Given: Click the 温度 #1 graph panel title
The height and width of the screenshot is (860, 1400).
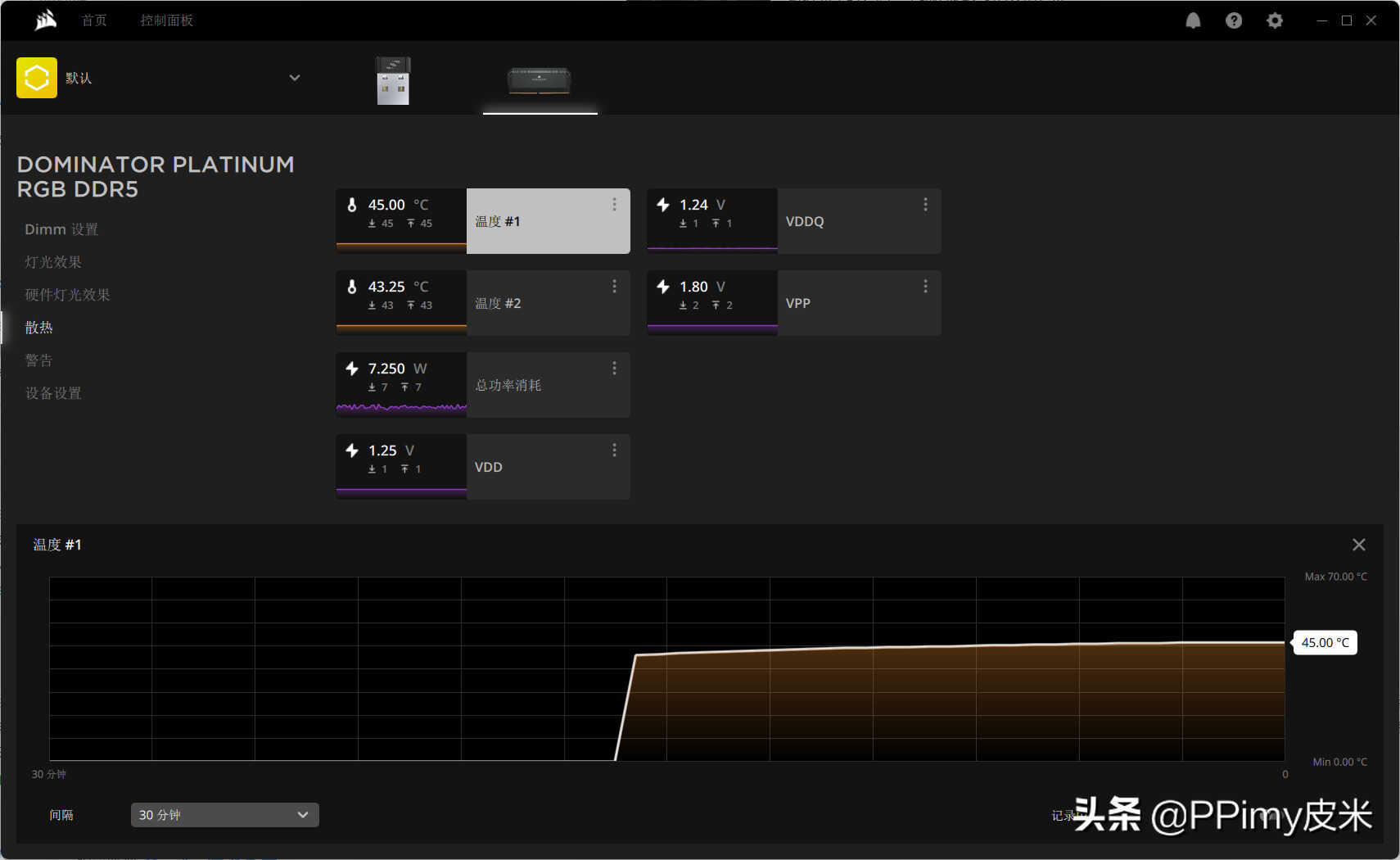Looking at the screenshot, I should pos(57,545).
